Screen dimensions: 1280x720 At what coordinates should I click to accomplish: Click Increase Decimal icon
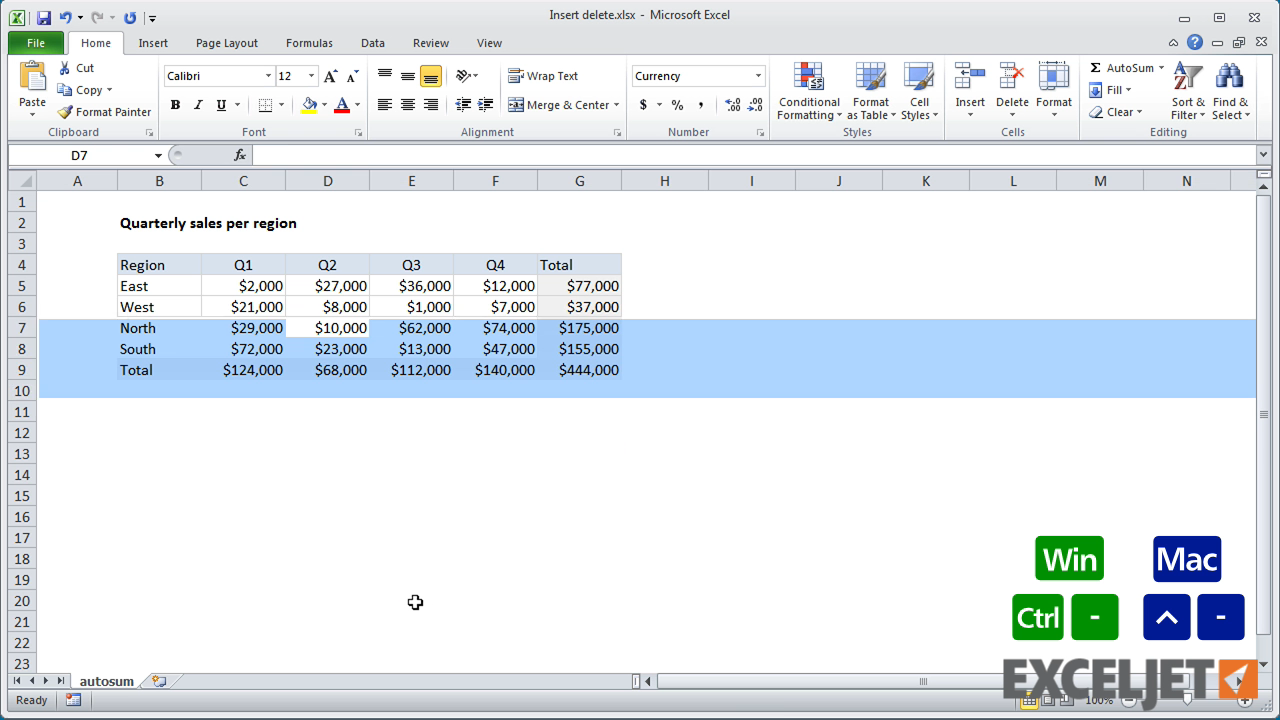(x=733, y=105)
